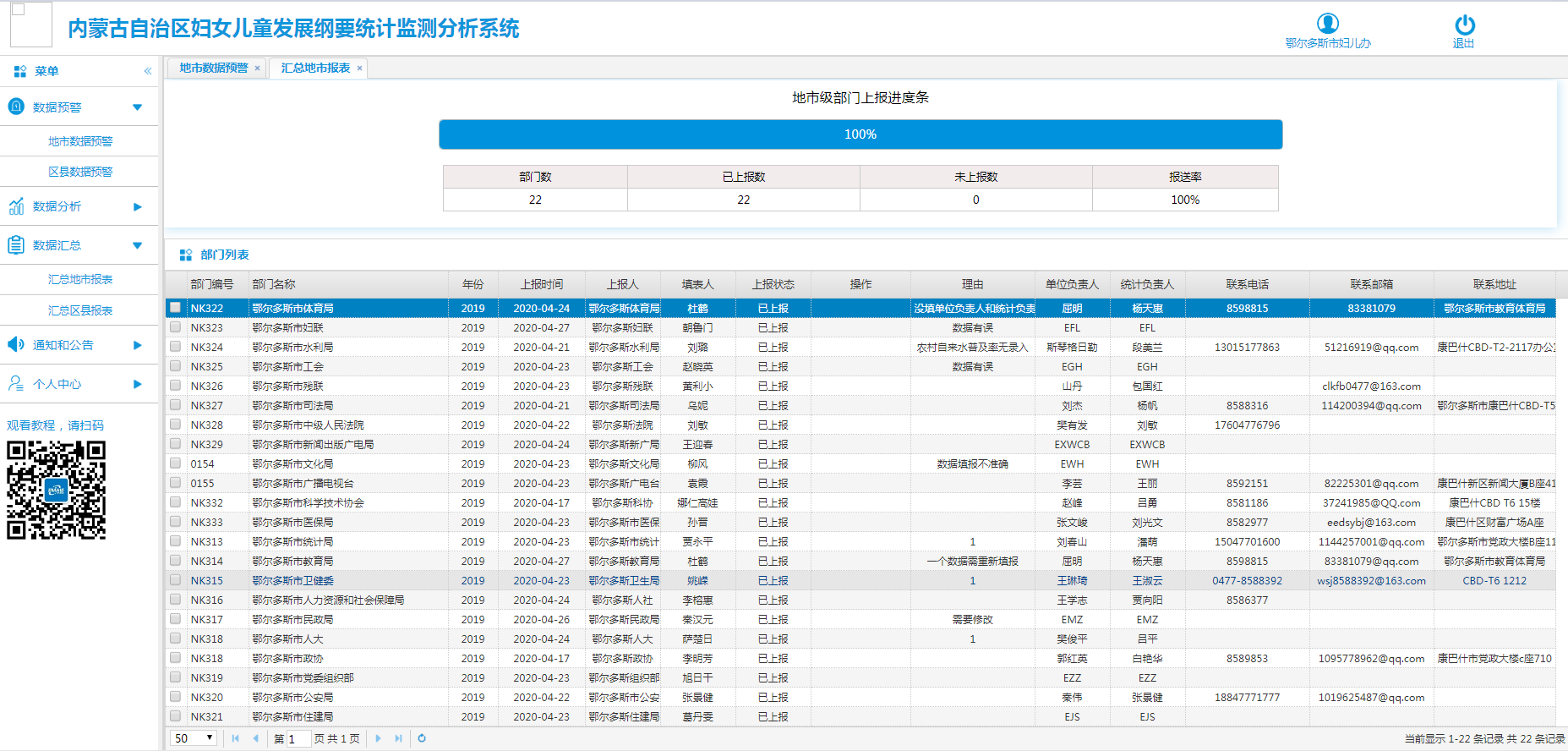Go to previous page of table
Viewport: 1568px width, 751px height.
click(x=256, y=738)
